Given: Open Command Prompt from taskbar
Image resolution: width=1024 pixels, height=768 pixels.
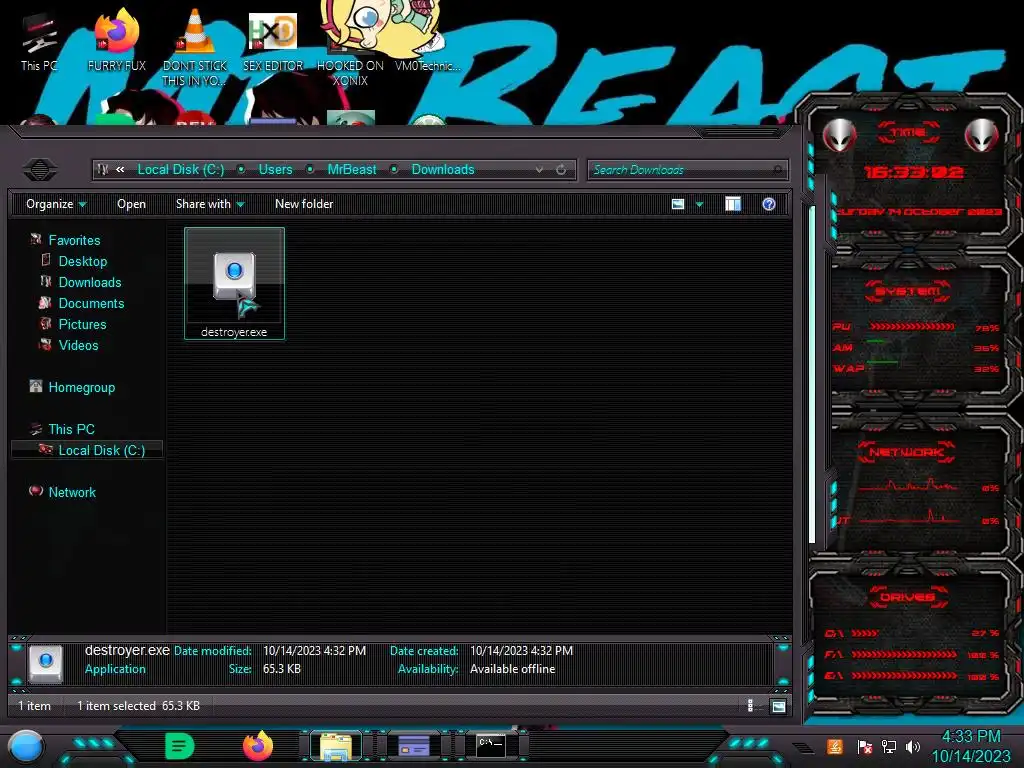Looking at the screenshot, I should click(491, 746).
